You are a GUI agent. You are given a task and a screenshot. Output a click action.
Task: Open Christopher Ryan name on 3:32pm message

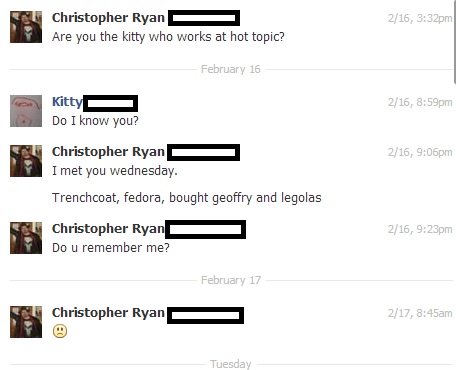point(108,18)
